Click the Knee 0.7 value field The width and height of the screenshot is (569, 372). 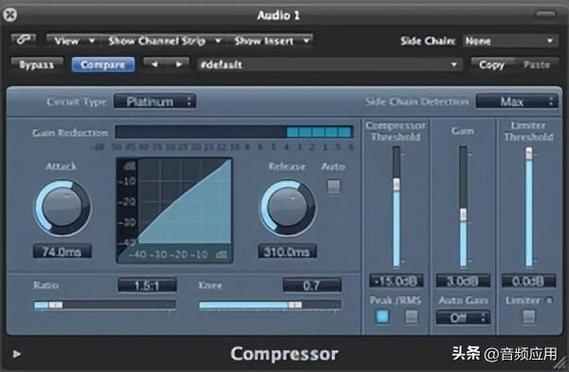coord(312,285)
